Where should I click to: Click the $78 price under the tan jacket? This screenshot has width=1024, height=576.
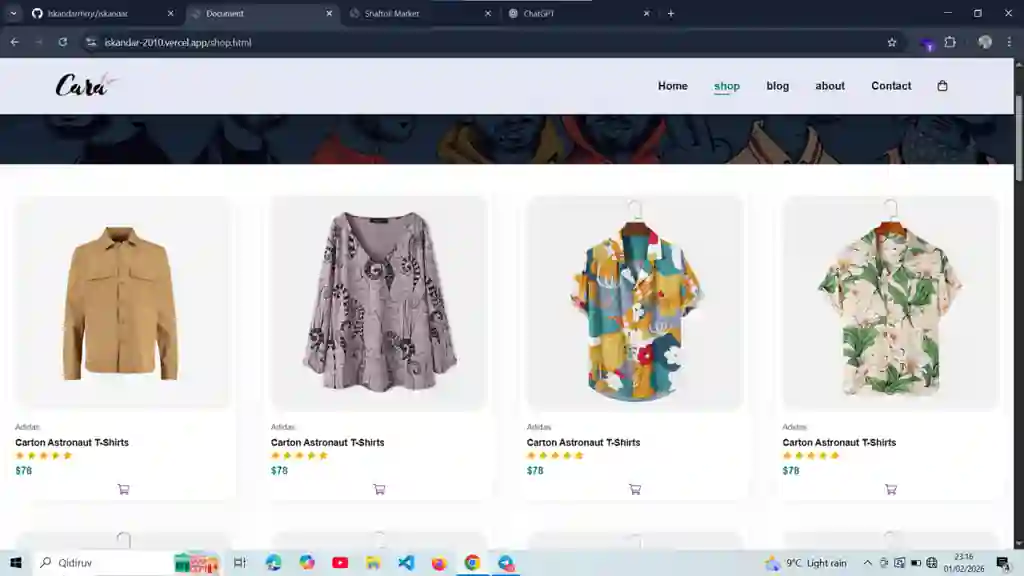24,470
